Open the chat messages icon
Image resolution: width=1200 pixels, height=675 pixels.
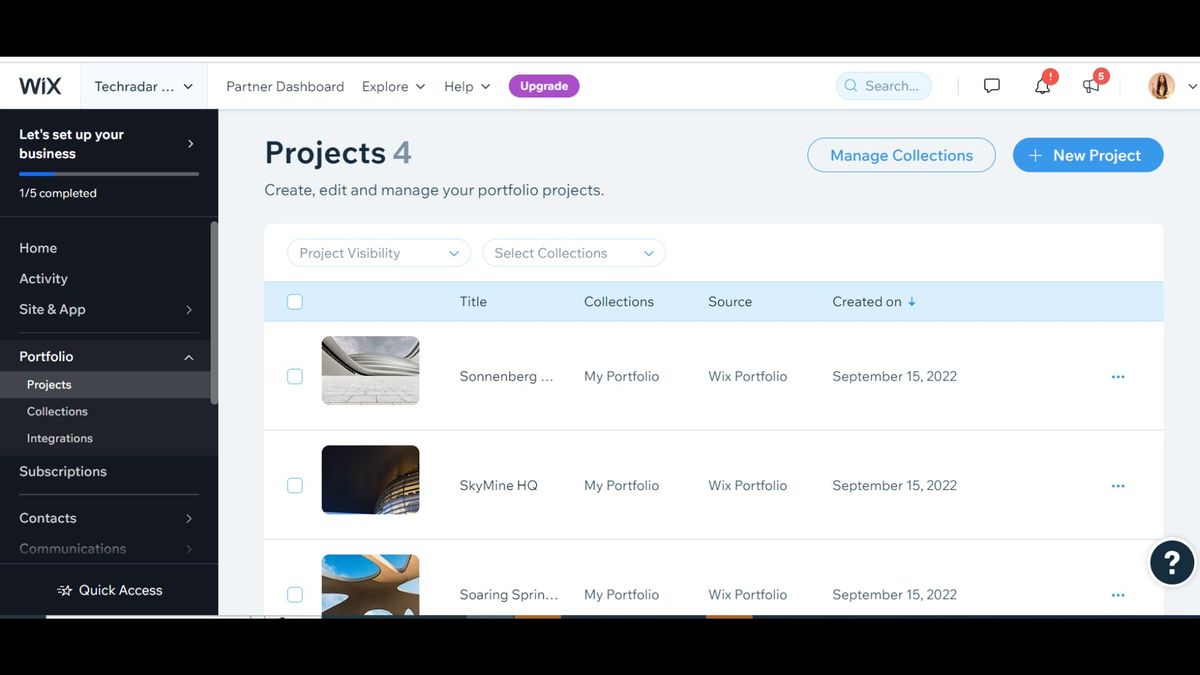tap(991, 86)
